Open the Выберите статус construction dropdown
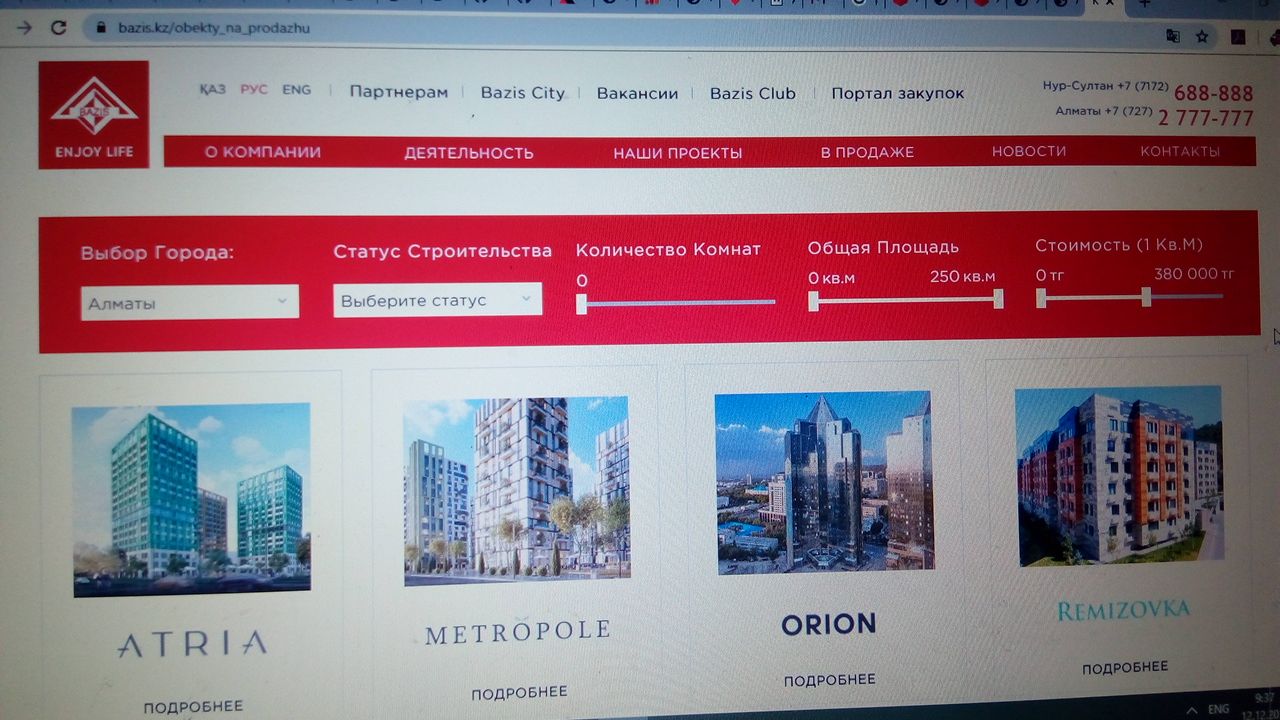 point(437,299)
